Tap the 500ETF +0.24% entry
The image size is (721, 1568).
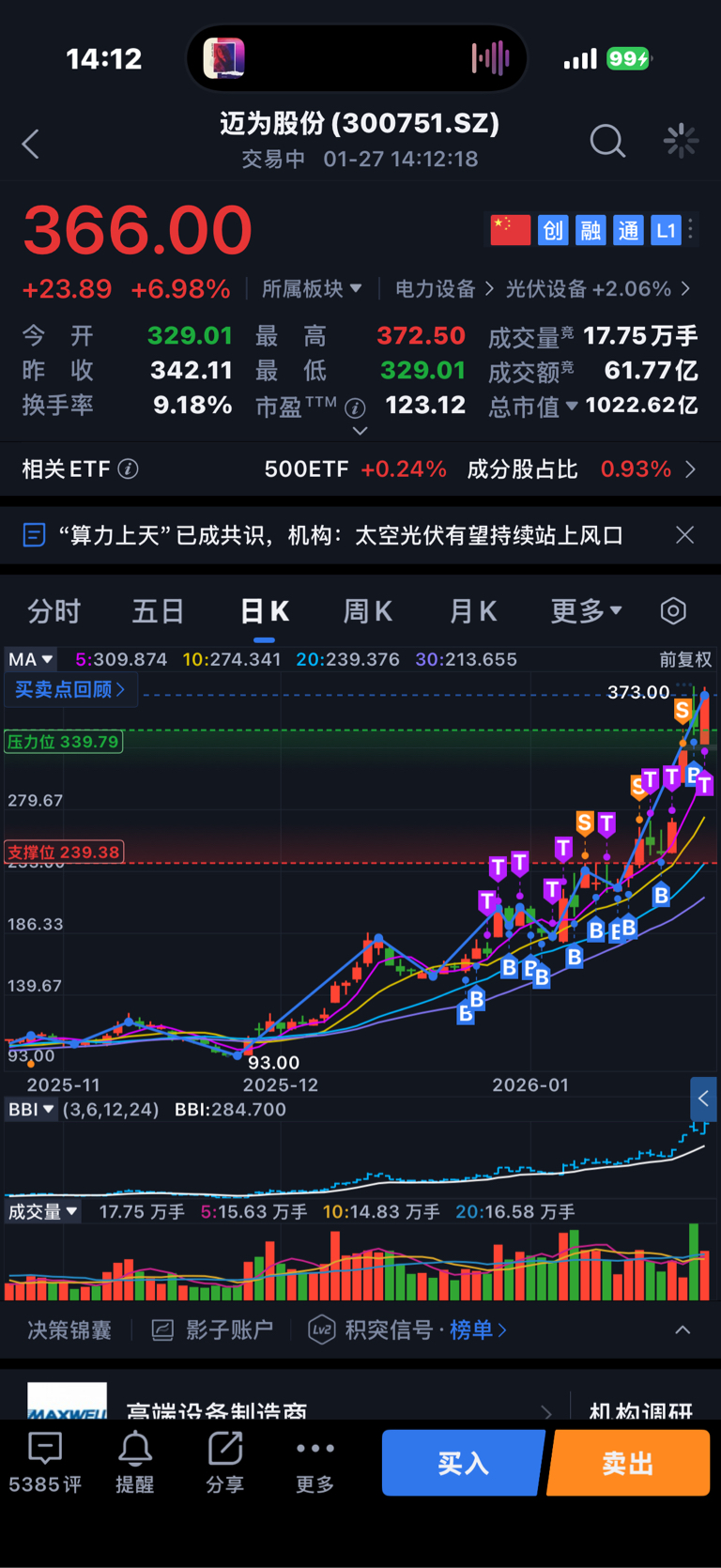[x=355, y=469]
